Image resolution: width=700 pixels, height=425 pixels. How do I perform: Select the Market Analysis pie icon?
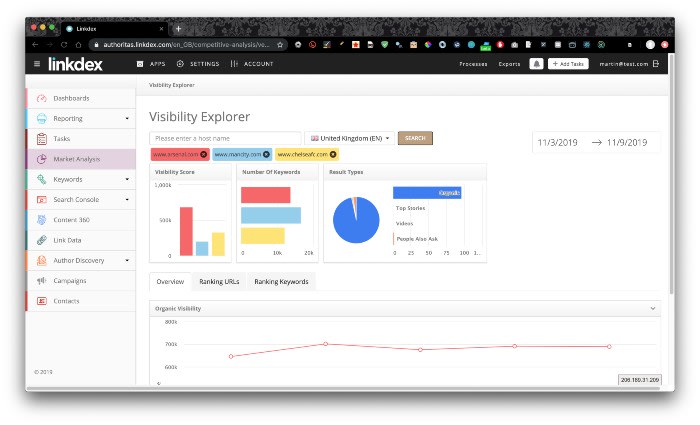(x=42, y=159)
